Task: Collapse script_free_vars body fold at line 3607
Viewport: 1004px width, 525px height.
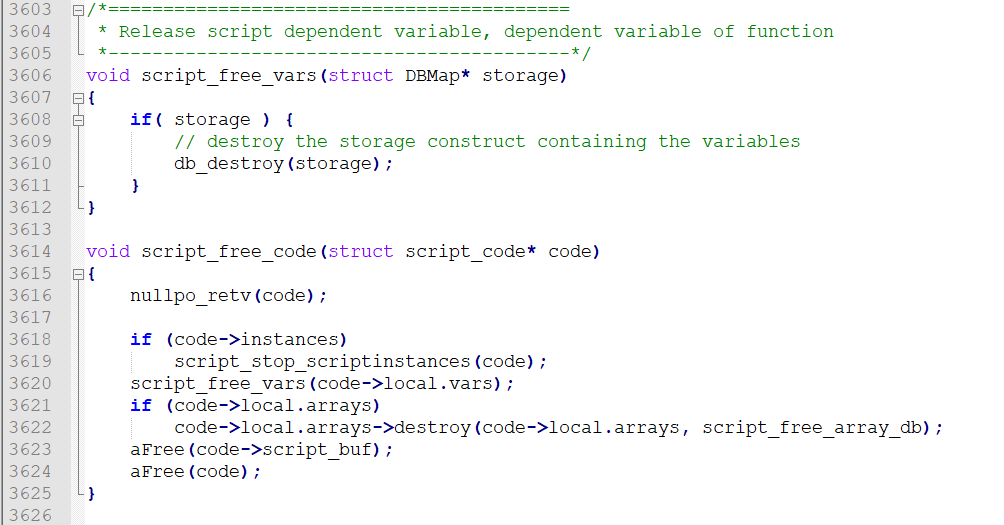Action: 78,98
